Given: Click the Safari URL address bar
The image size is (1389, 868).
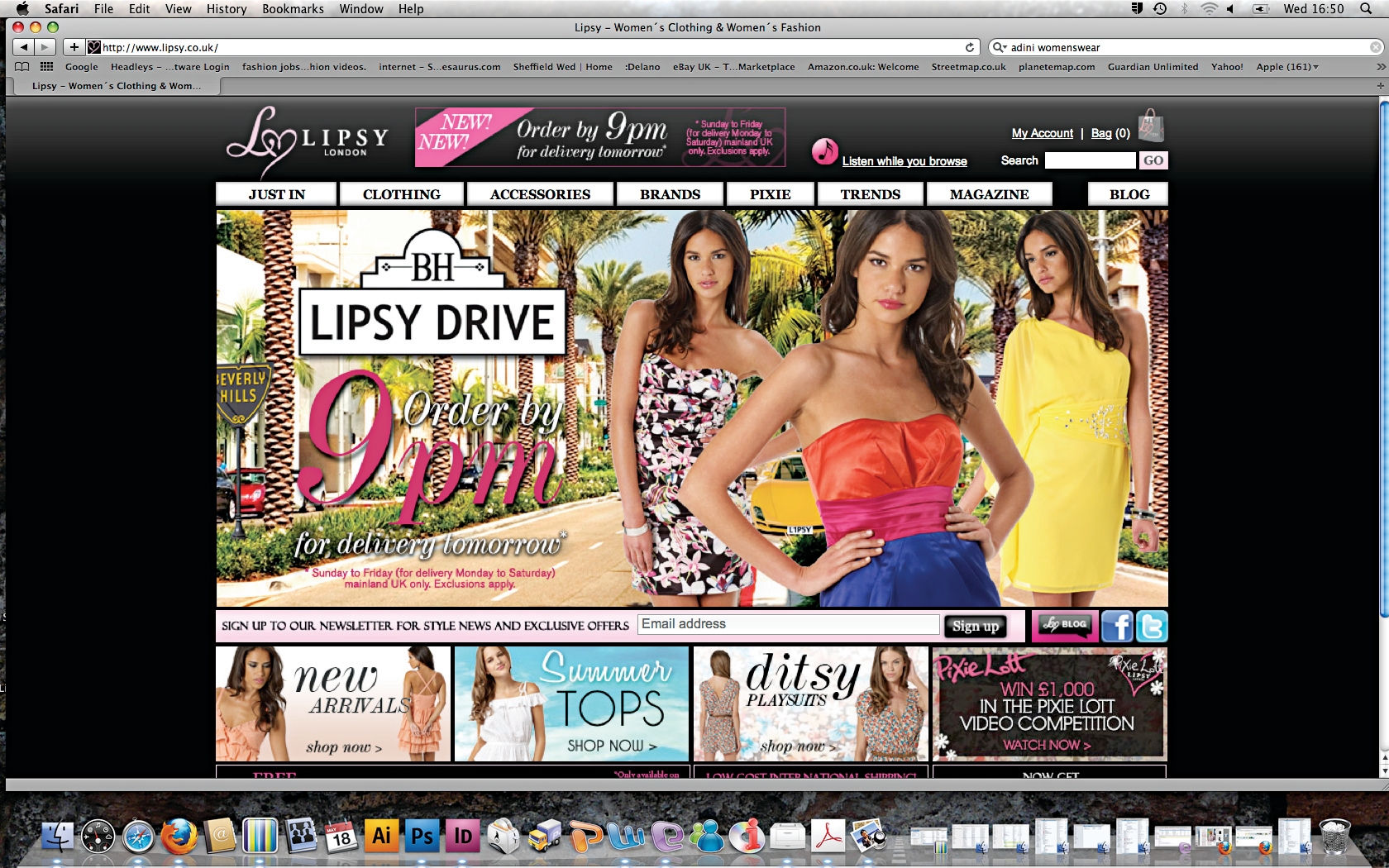Looking at the screenshot, I should (532, 47).
